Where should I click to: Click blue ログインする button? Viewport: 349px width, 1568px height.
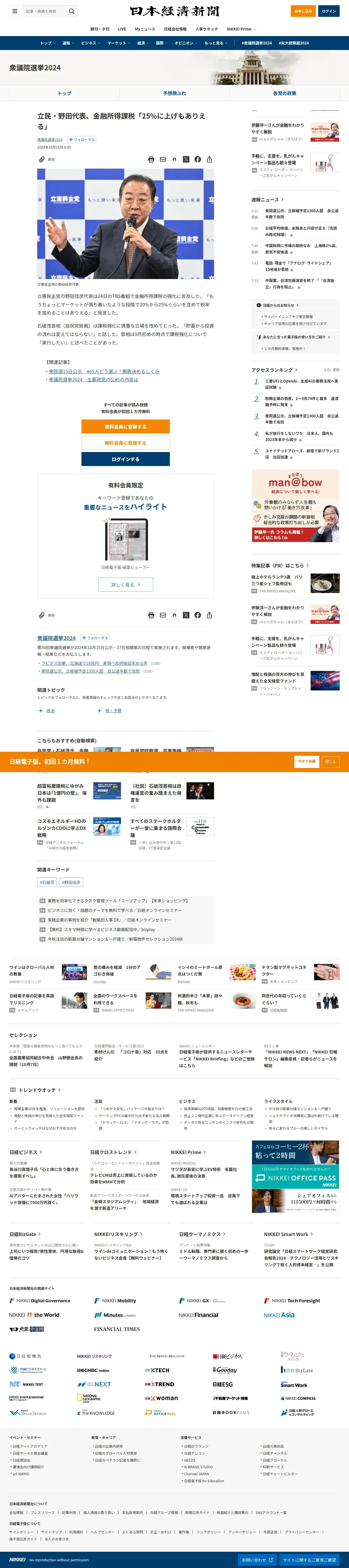(x=125, y=460)
